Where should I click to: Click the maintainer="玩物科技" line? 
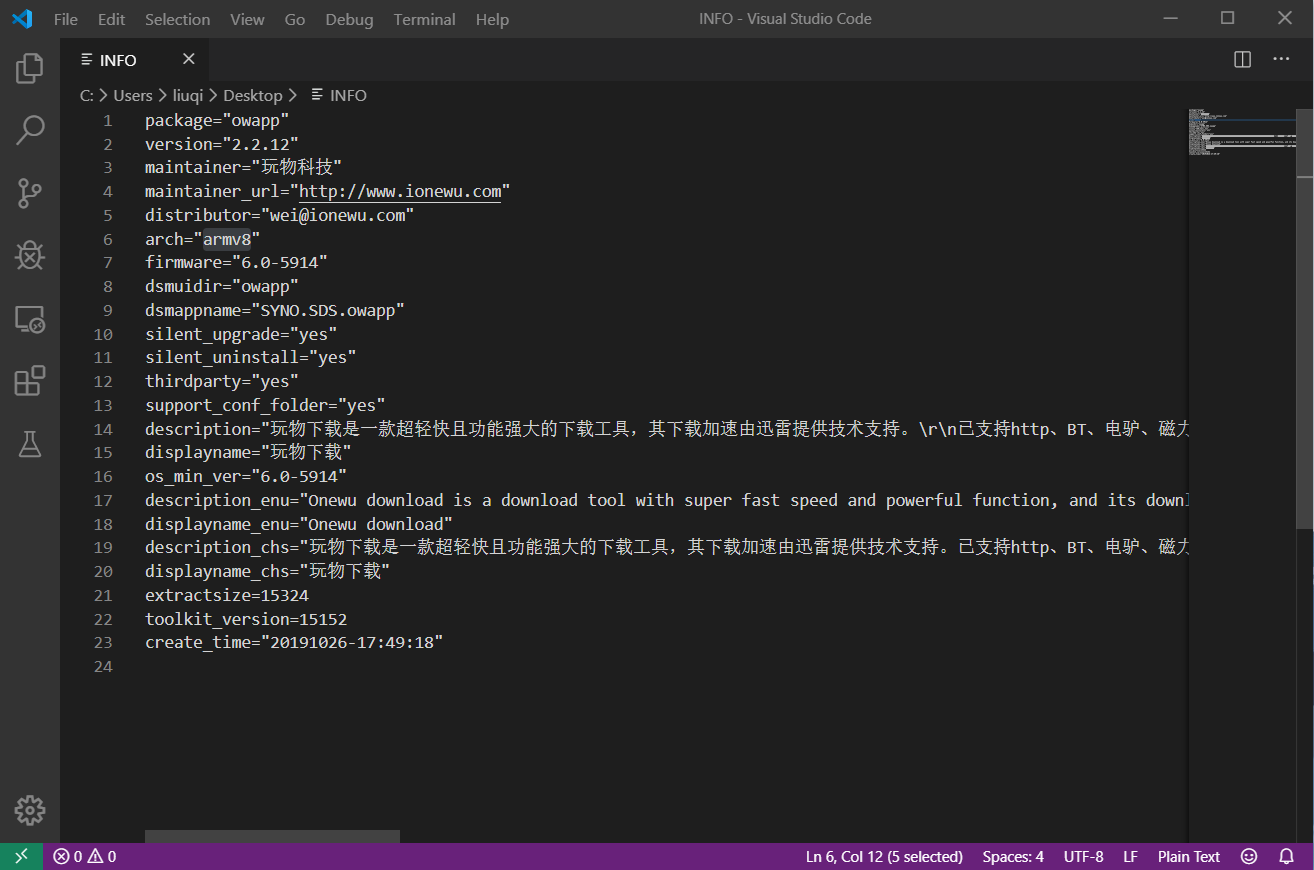point(244,167)
